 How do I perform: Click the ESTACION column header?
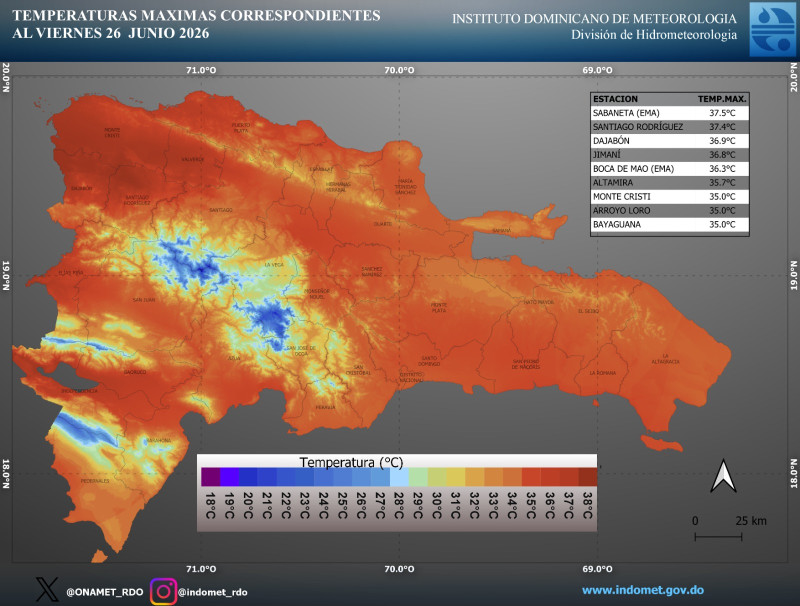click(x=615, y=99)
